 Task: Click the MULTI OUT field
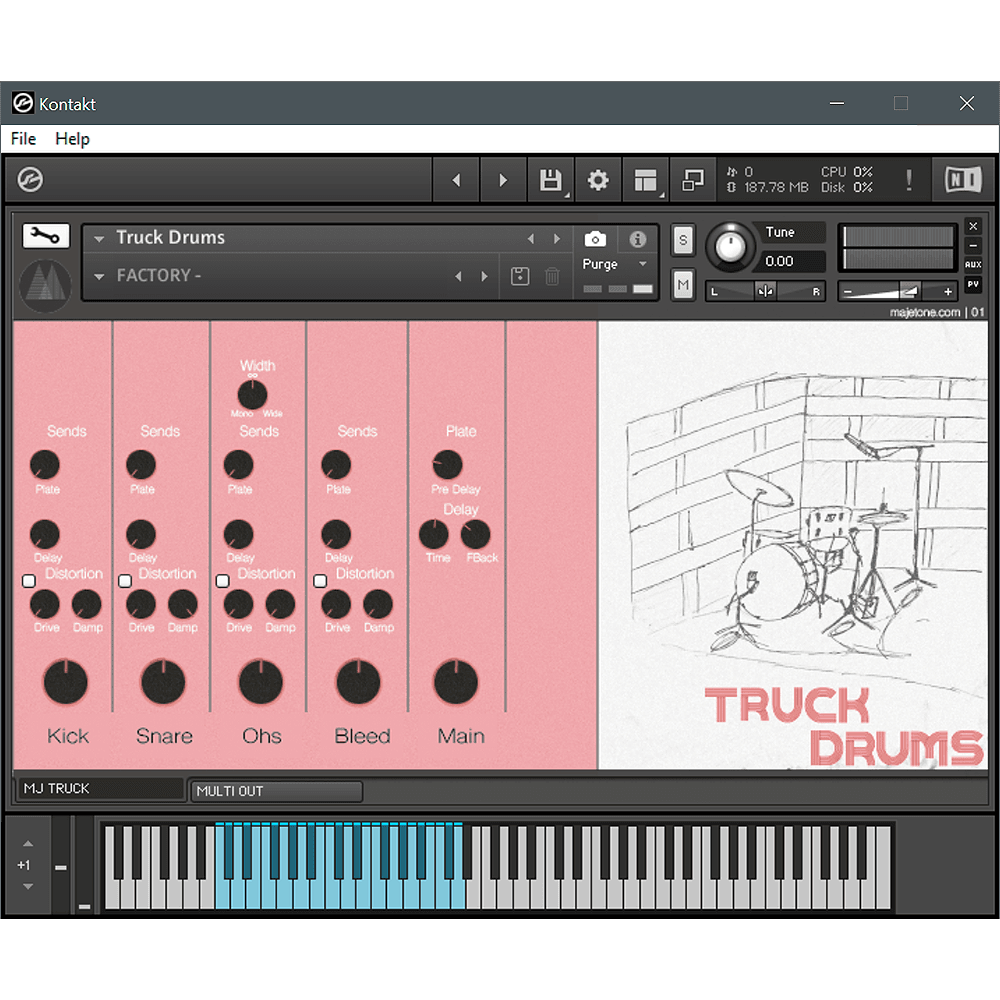[276, 791]
